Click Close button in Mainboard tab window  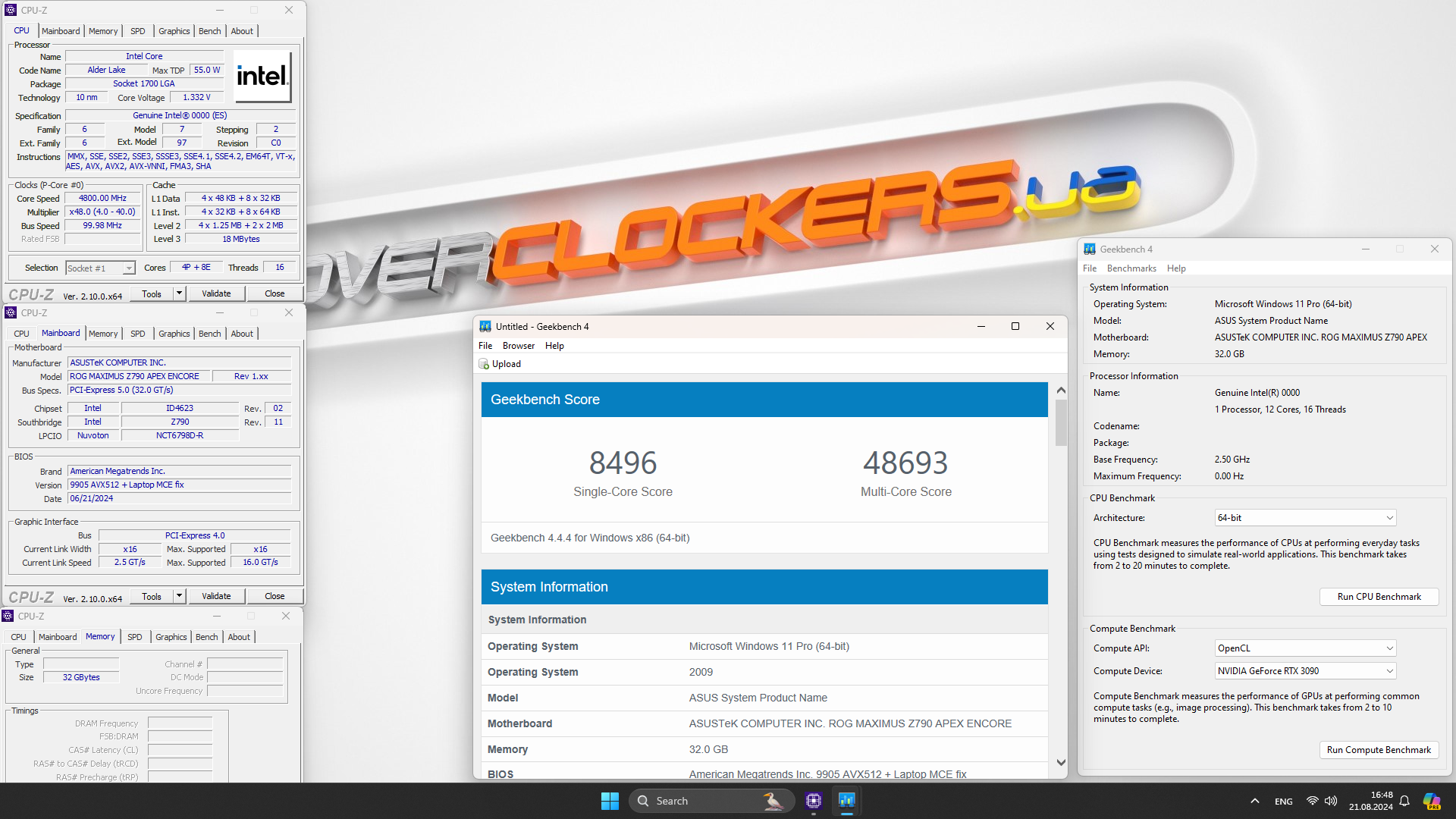[x=275, y=596]
